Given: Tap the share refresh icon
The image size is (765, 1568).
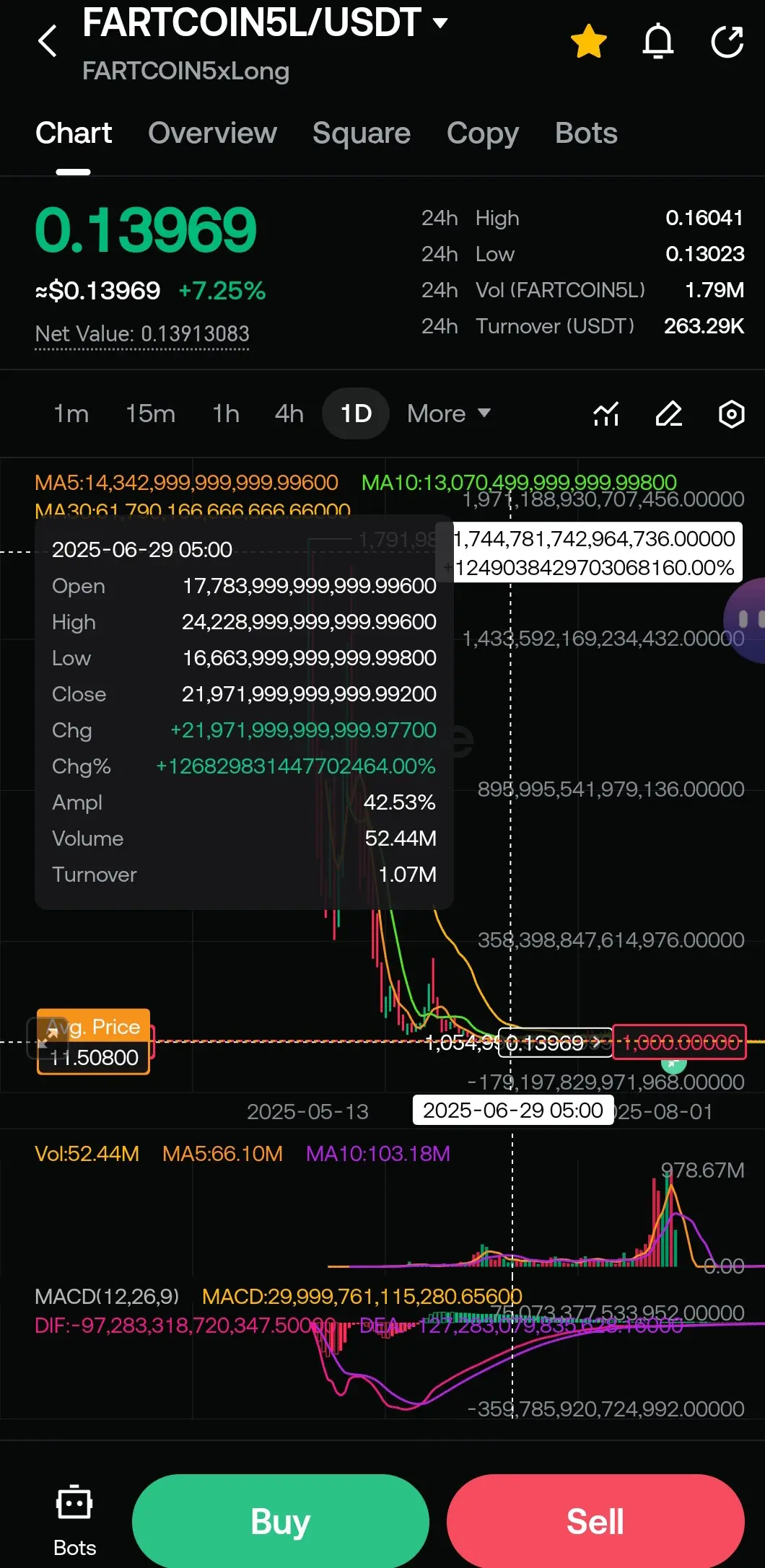Looking at the screenshot, I should click(727, 41).
